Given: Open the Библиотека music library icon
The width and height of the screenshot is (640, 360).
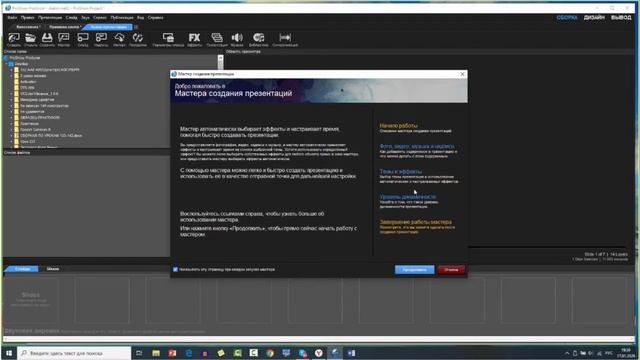Looking at the screenshot, I should (x=258, y=39).
